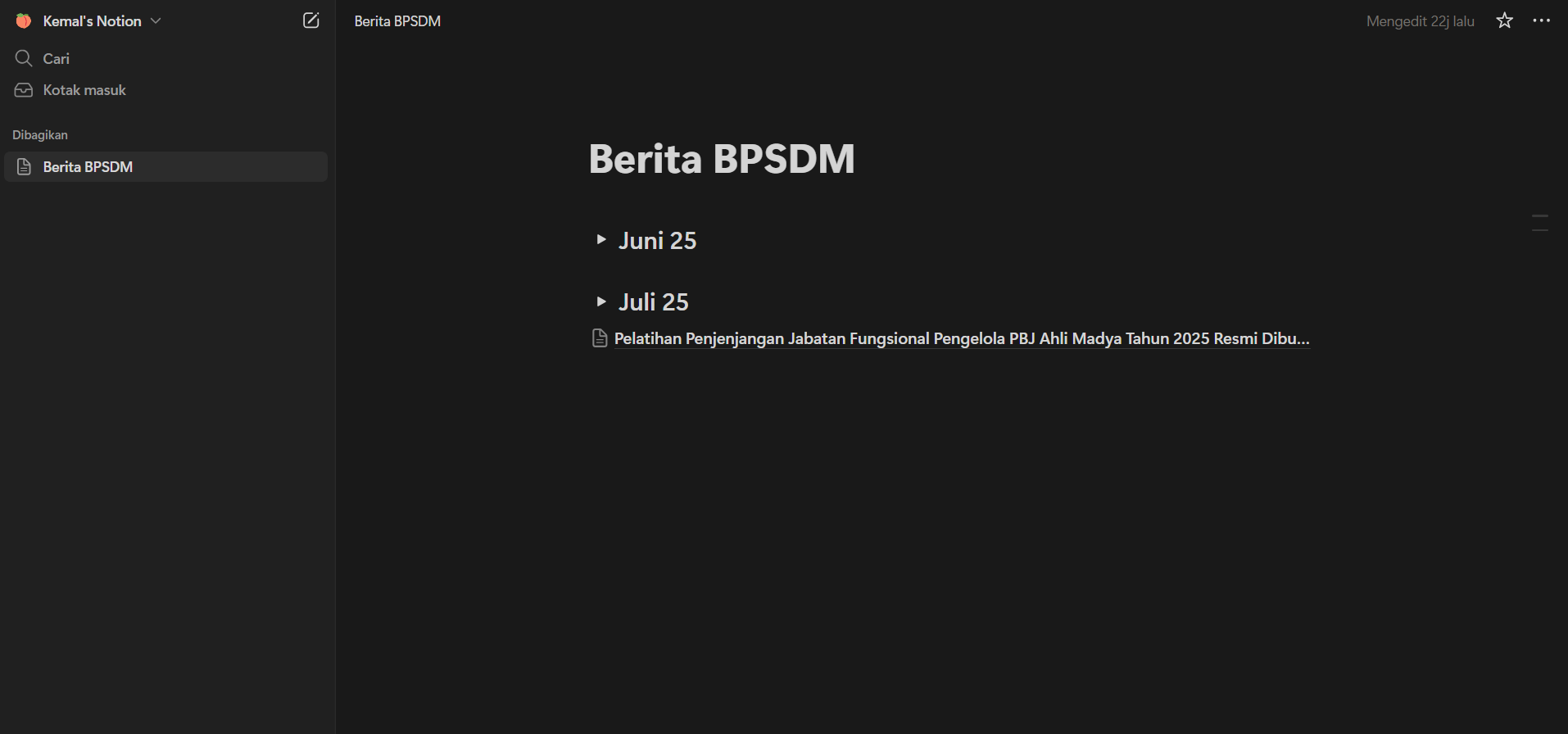
Task: Open the three-dot page options menu
Action: click(1541, 21)
